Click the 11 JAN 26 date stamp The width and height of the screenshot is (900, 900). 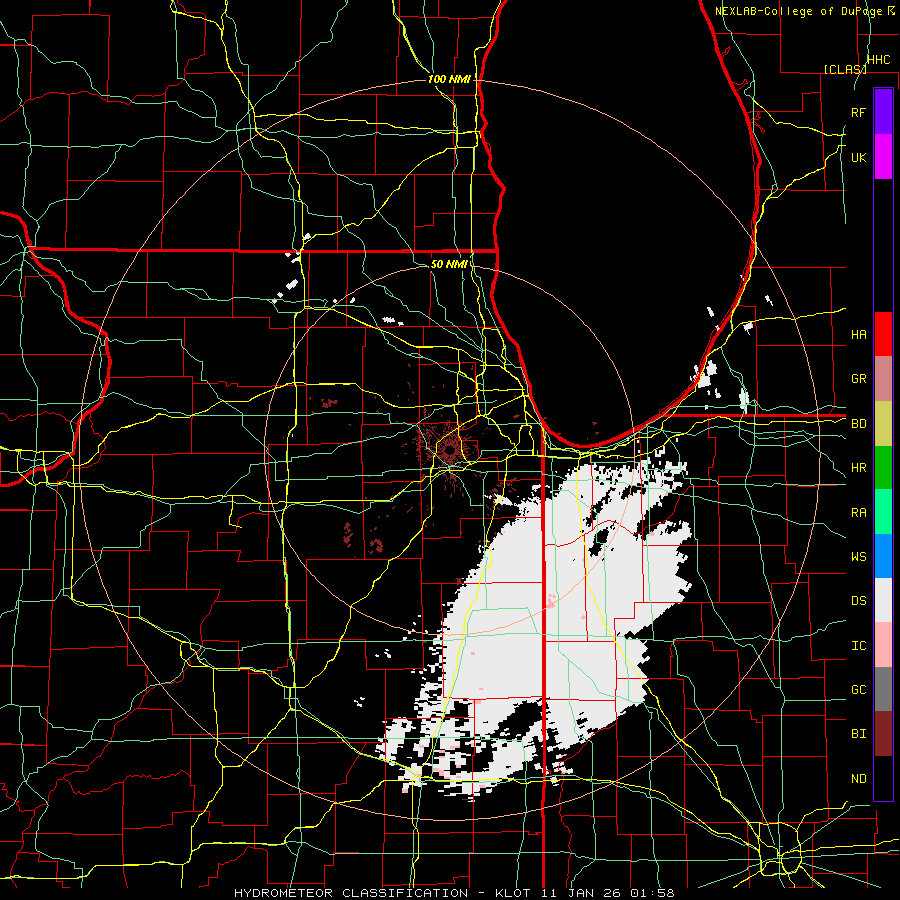581,893
